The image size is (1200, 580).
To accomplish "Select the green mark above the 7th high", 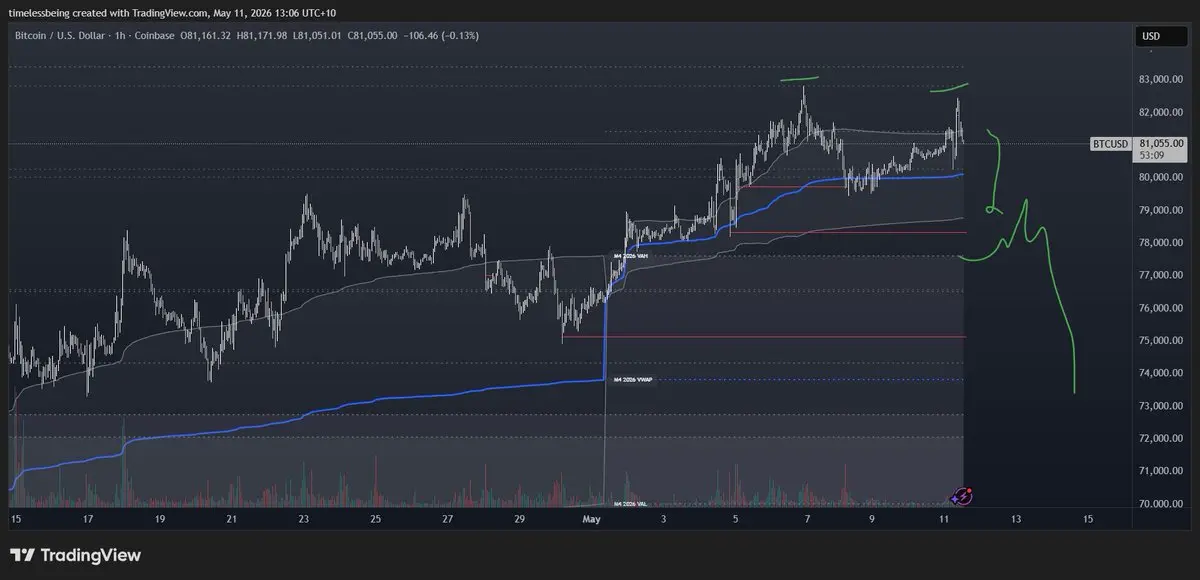I will click(x=800, y=77).
